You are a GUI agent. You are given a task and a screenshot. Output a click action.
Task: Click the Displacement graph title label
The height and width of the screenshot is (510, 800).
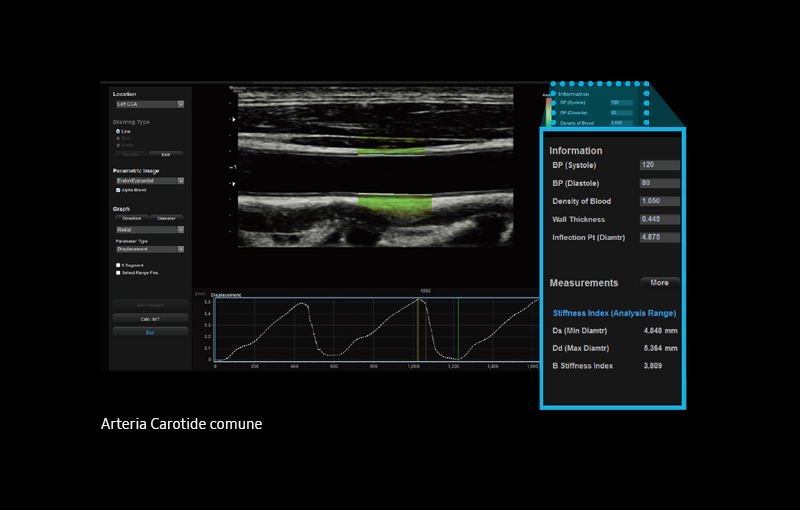[x=226, y=295]
